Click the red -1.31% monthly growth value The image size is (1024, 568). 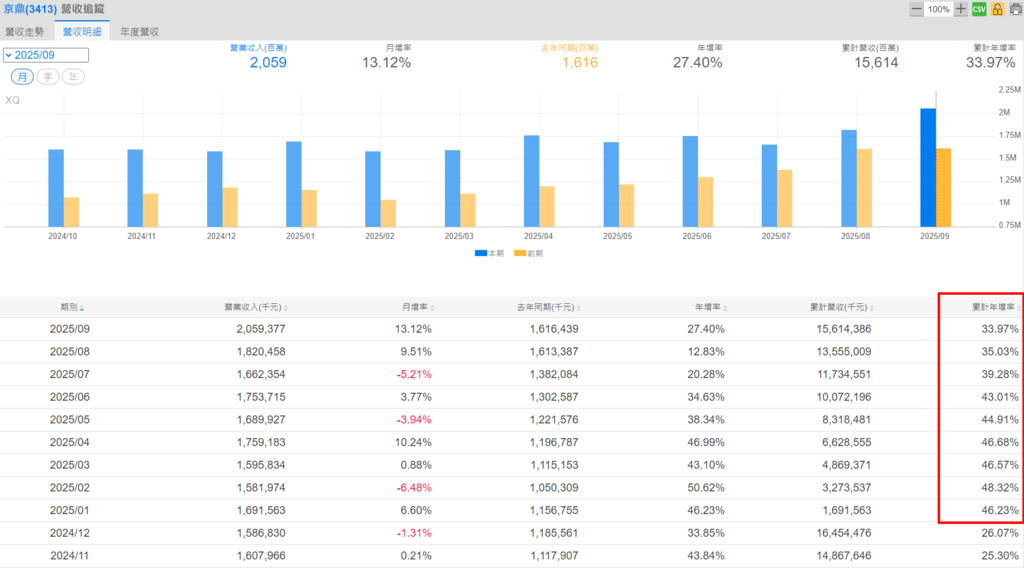pos(414,533)
